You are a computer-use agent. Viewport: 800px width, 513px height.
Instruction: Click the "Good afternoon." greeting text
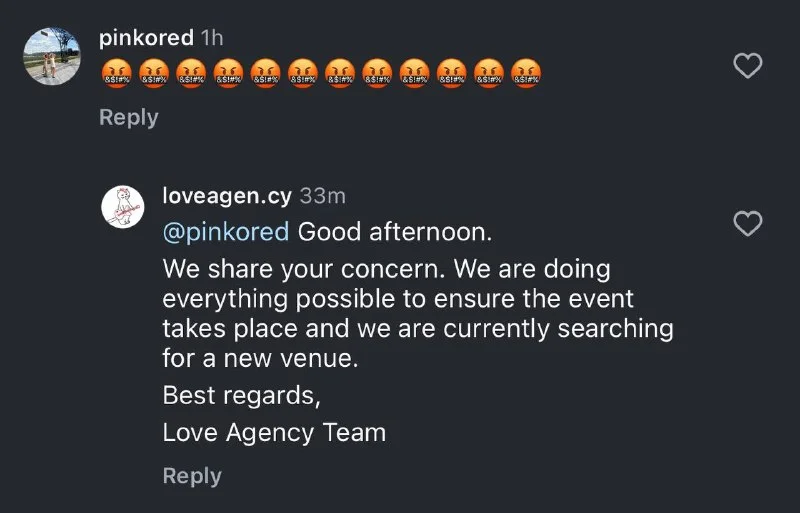(x=395, y=232)
